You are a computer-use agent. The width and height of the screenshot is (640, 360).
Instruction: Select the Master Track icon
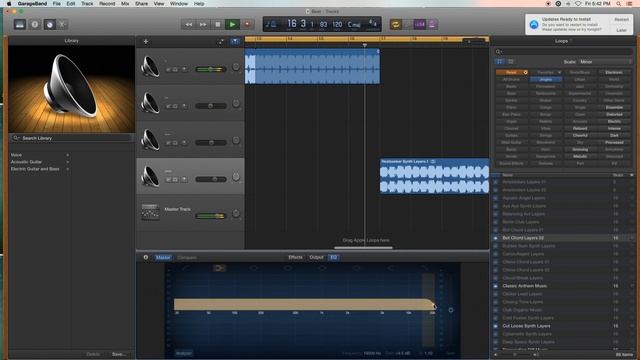[x=150, y=212]
